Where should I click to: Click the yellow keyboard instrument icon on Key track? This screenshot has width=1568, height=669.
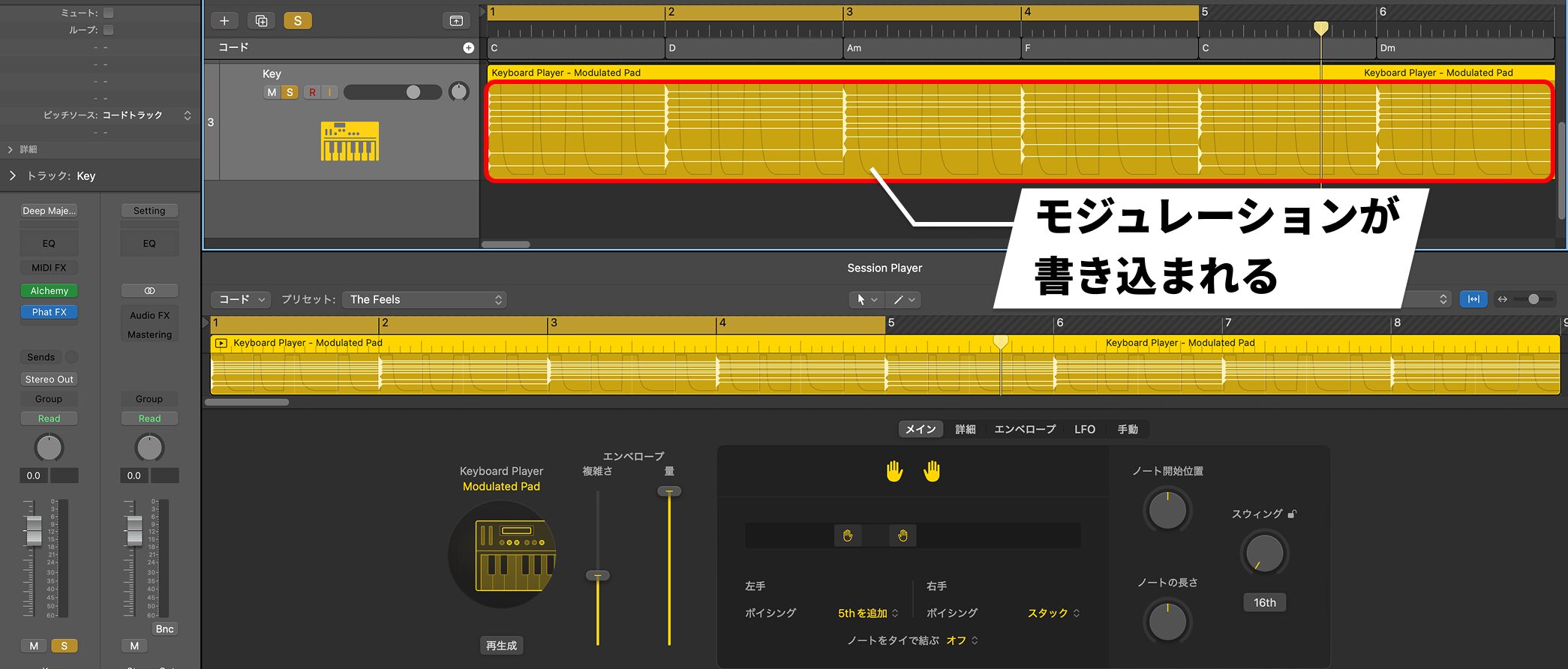coord(350,141)
